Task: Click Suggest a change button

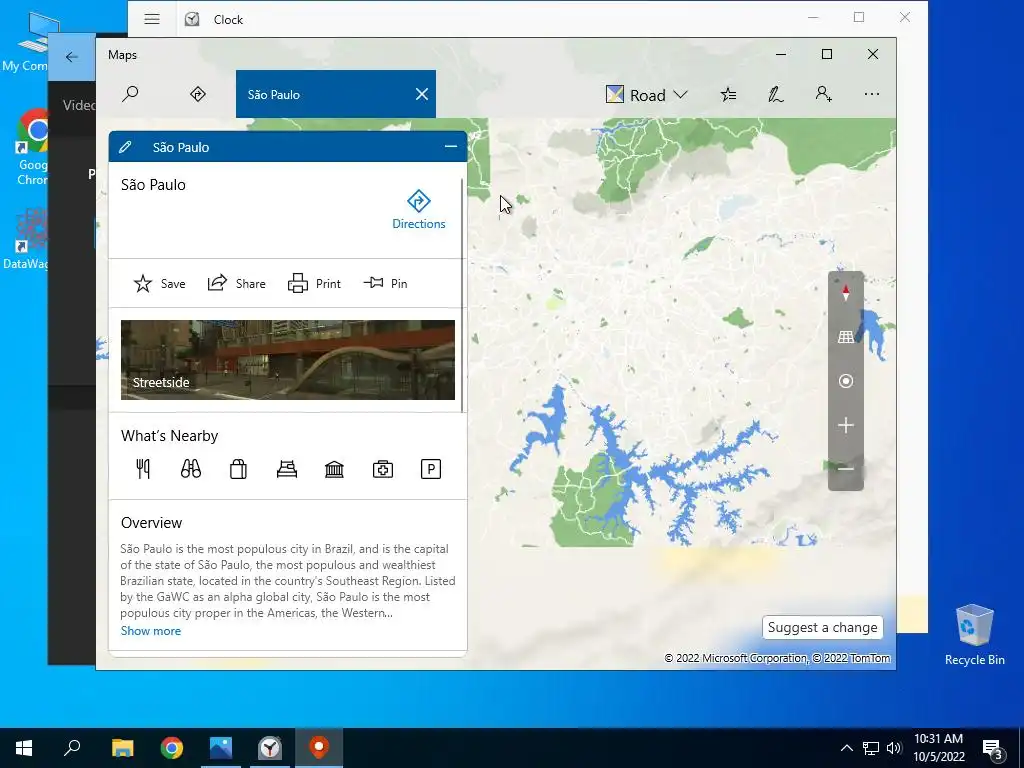Action: [822, 627]
